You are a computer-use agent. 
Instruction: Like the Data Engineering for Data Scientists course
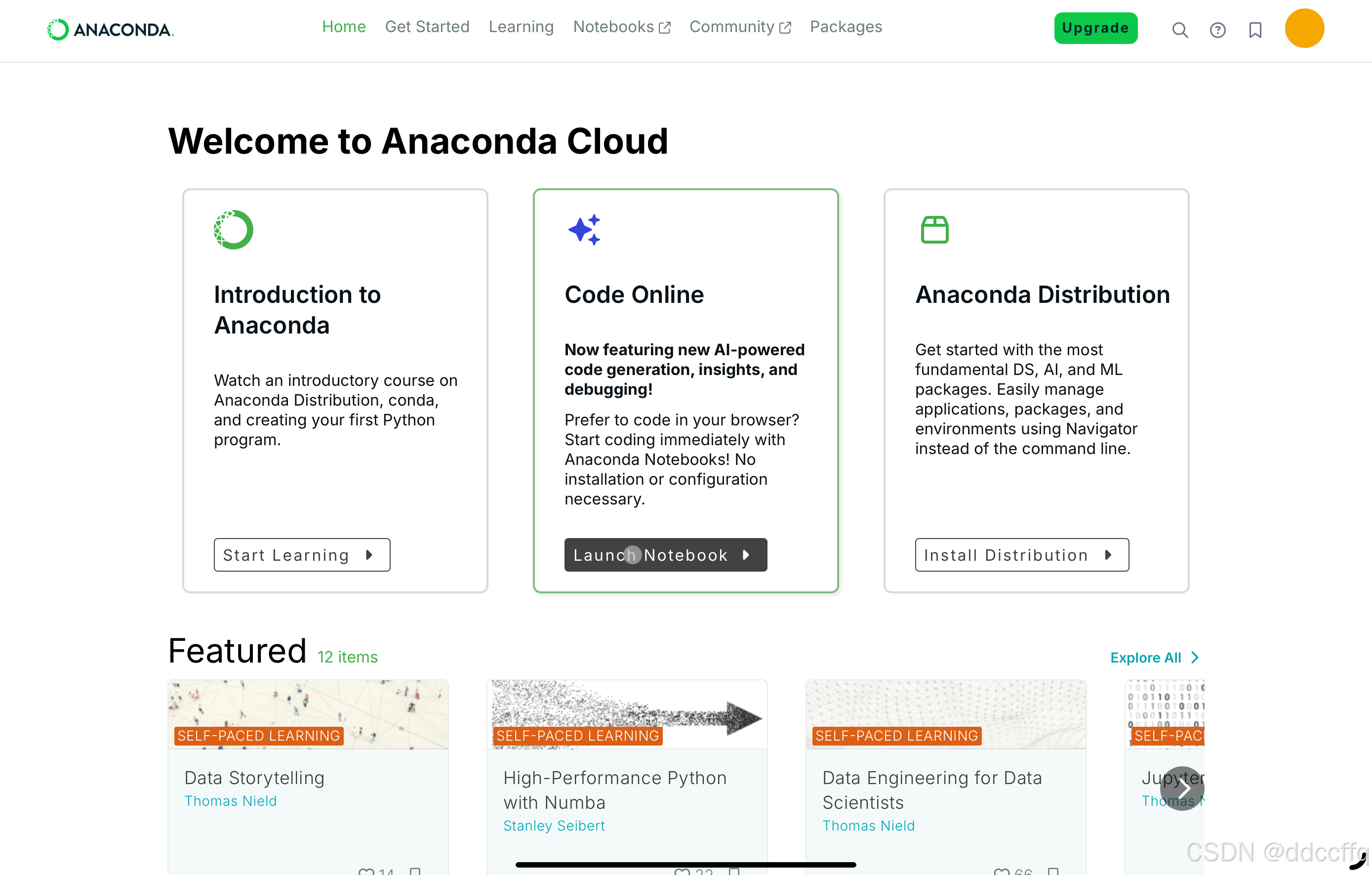point(1001,871)
